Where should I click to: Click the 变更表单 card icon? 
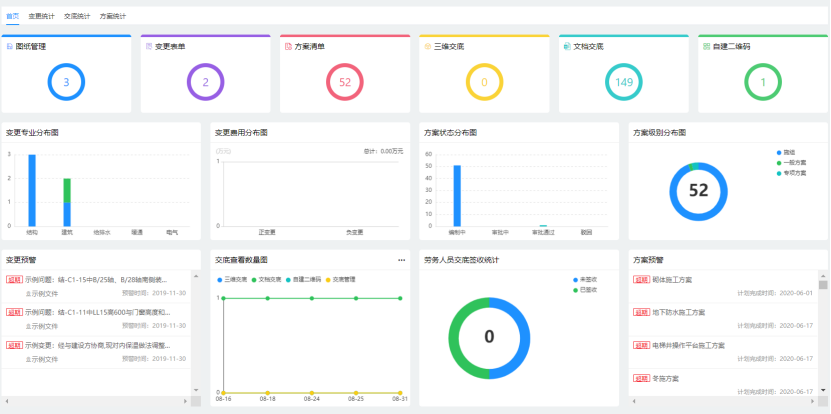pyautogui.click(x=149, y=46)
